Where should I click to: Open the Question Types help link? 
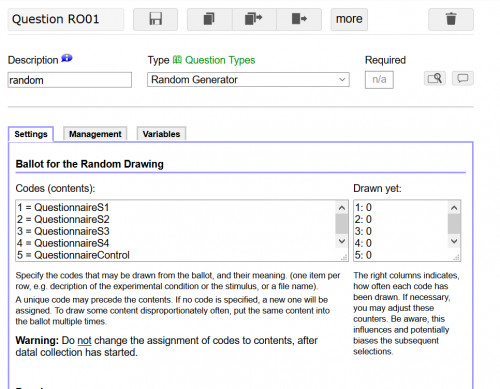(220, 60)
